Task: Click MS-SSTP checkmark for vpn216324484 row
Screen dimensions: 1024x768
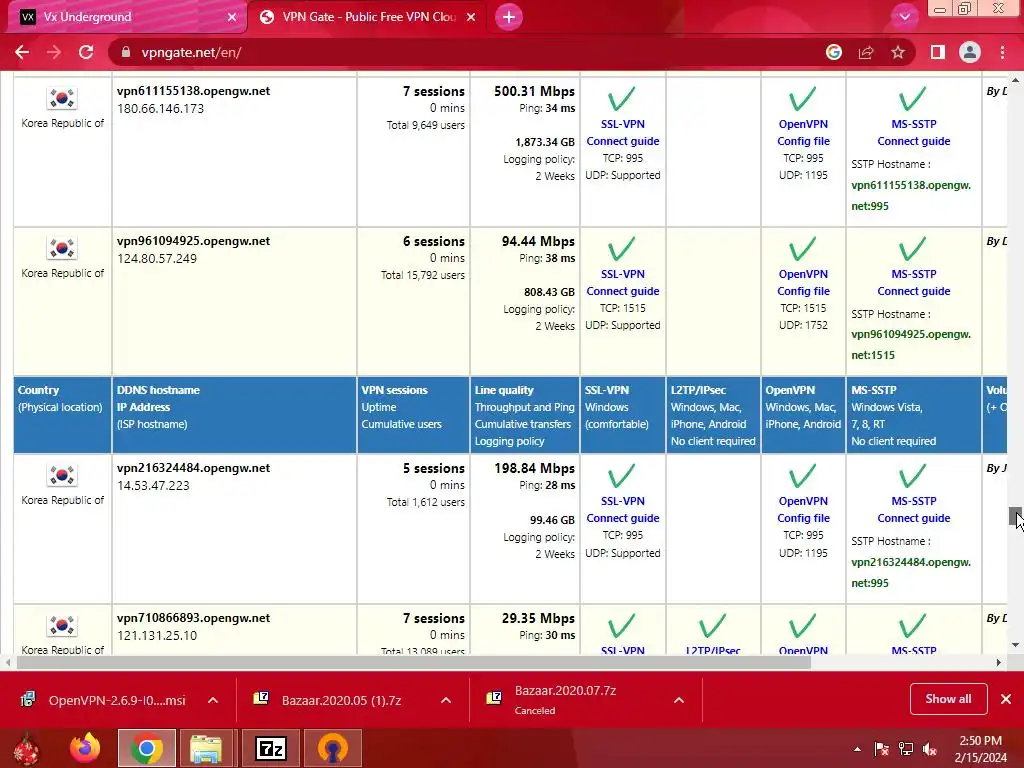Action: pos(912,475)
